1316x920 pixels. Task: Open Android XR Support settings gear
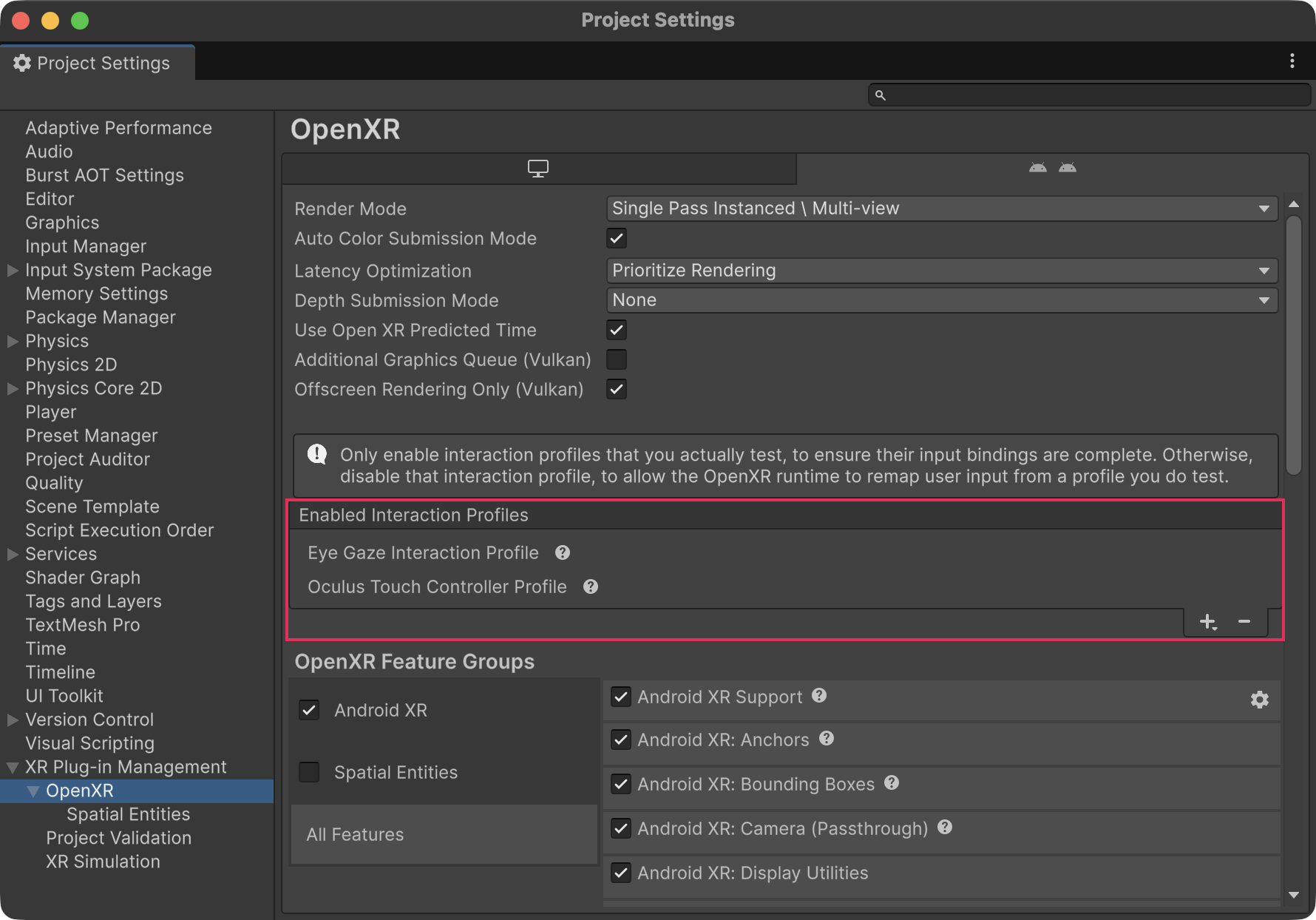(x=1260, y=699)
